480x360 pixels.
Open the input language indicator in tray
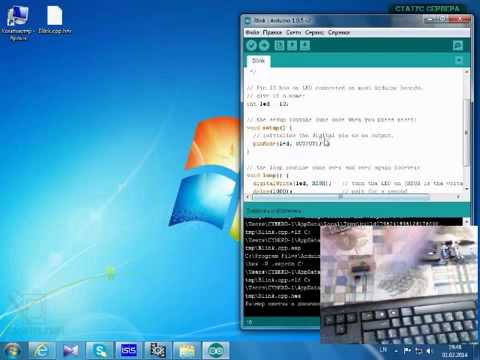[383, 350]
